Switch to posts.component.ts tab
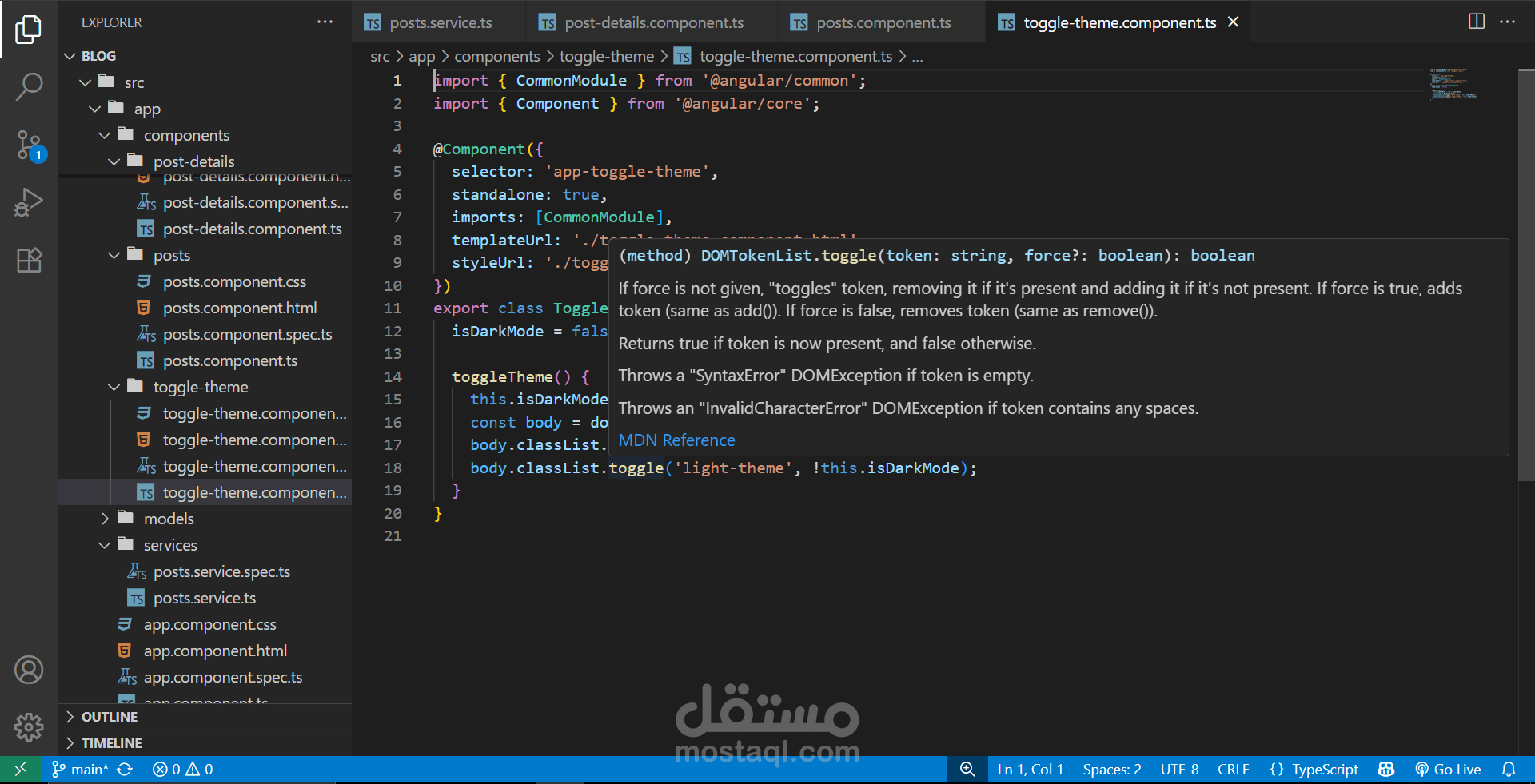The width and height of the screenshot is (1535, 784). [x=882, y=22]
